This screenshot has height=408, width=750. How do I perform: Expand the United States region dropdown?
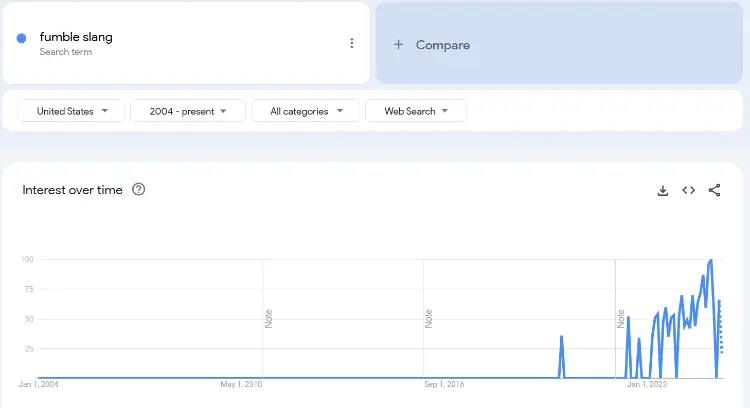(x=70, y=111)
